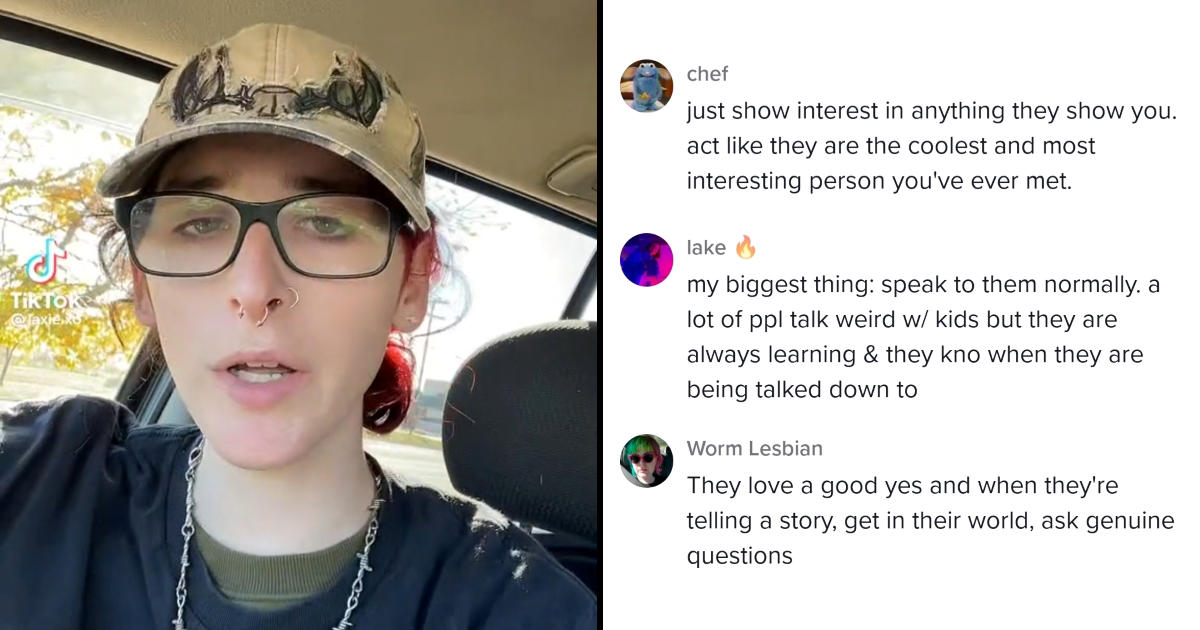
Task: Open chef's blue creature profile picture
Action: point(646,86)
